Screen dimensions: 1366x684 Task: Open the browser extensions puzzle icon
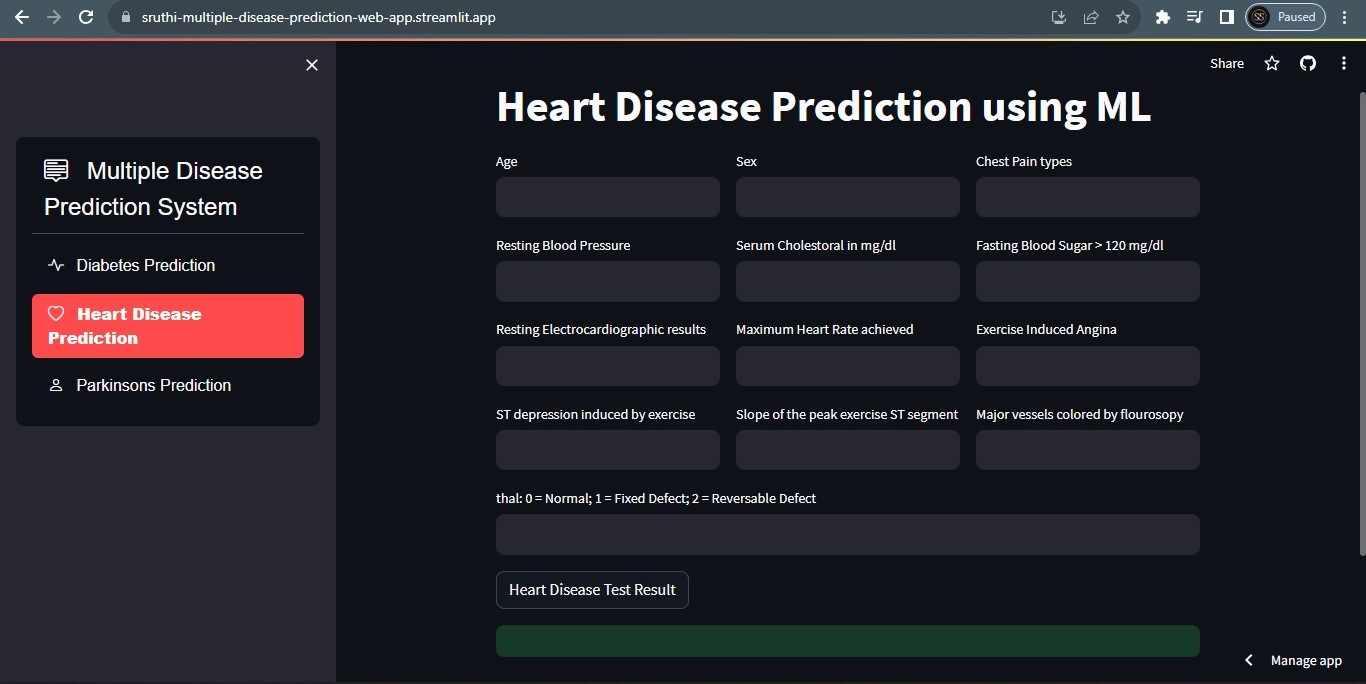pos(1162,17)
